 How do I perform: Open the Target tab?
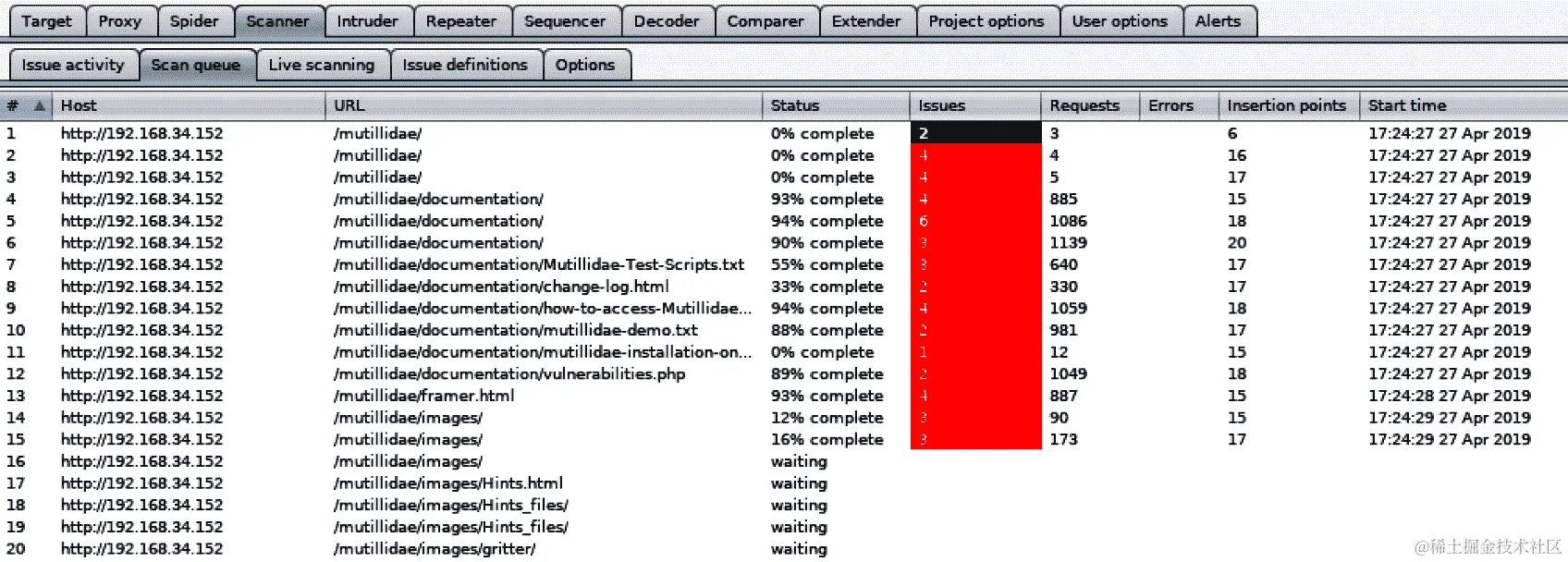tap(47, 21)
